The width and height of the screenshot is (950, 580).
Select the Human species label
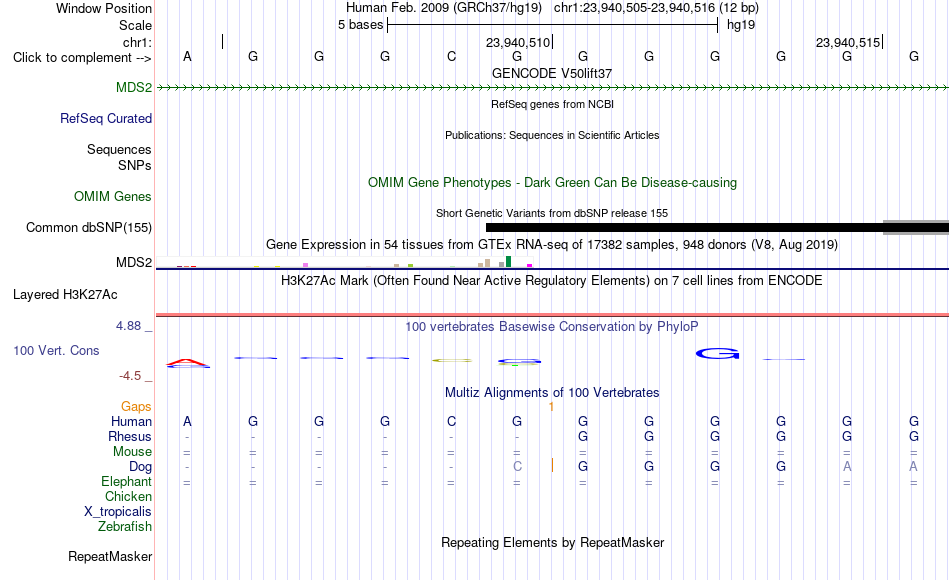pyautogui.click(x=131, y=421)
